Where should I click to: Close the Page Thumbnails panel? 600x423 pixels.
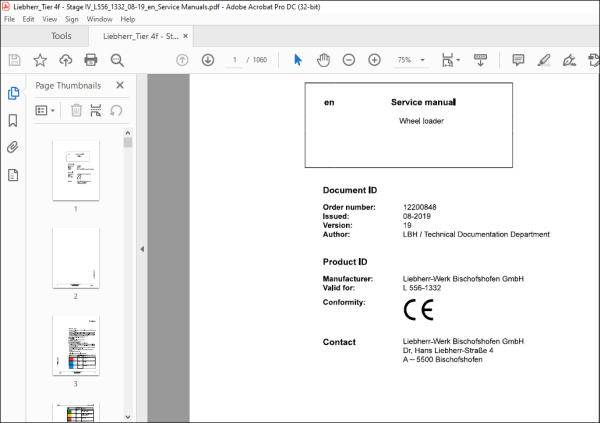pos(120,85)
